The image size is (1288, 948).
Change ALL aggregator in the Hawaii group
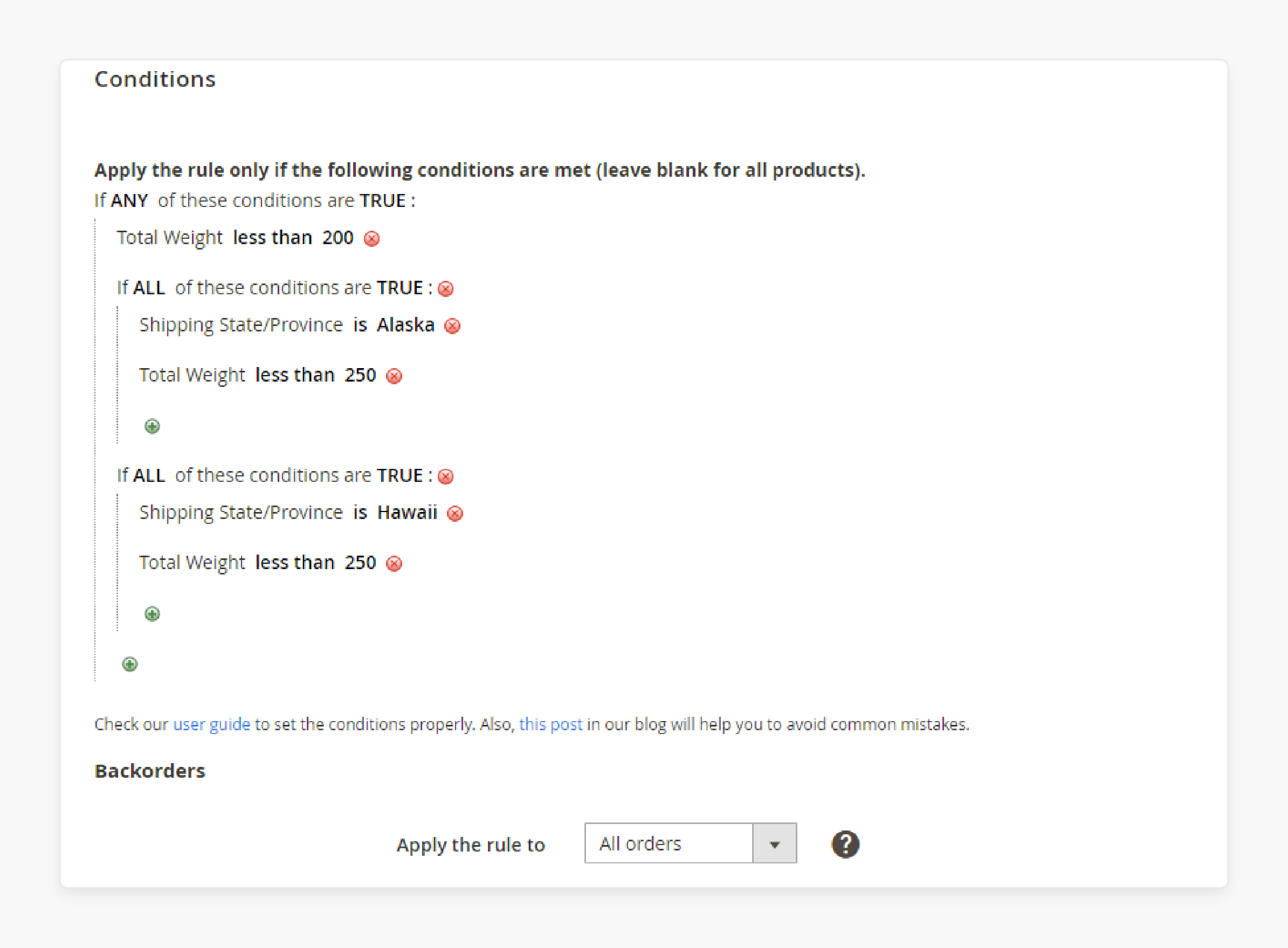(149, 475)
